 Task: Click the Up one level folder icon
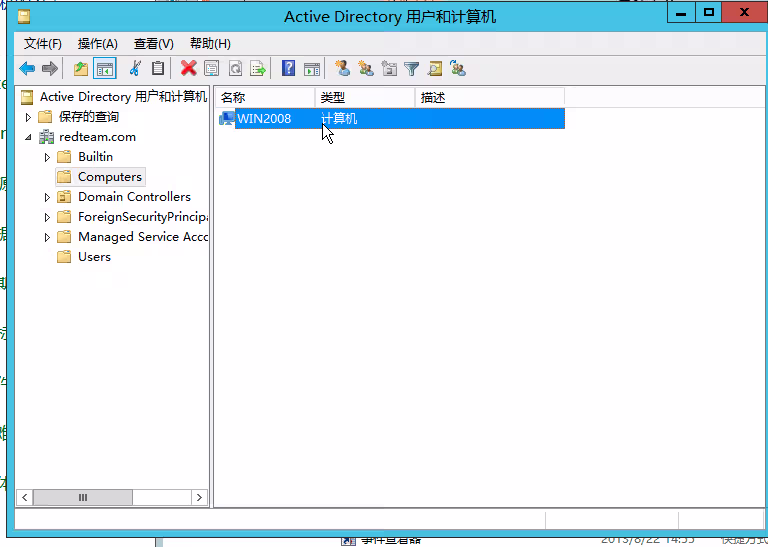tap(81, 69)
